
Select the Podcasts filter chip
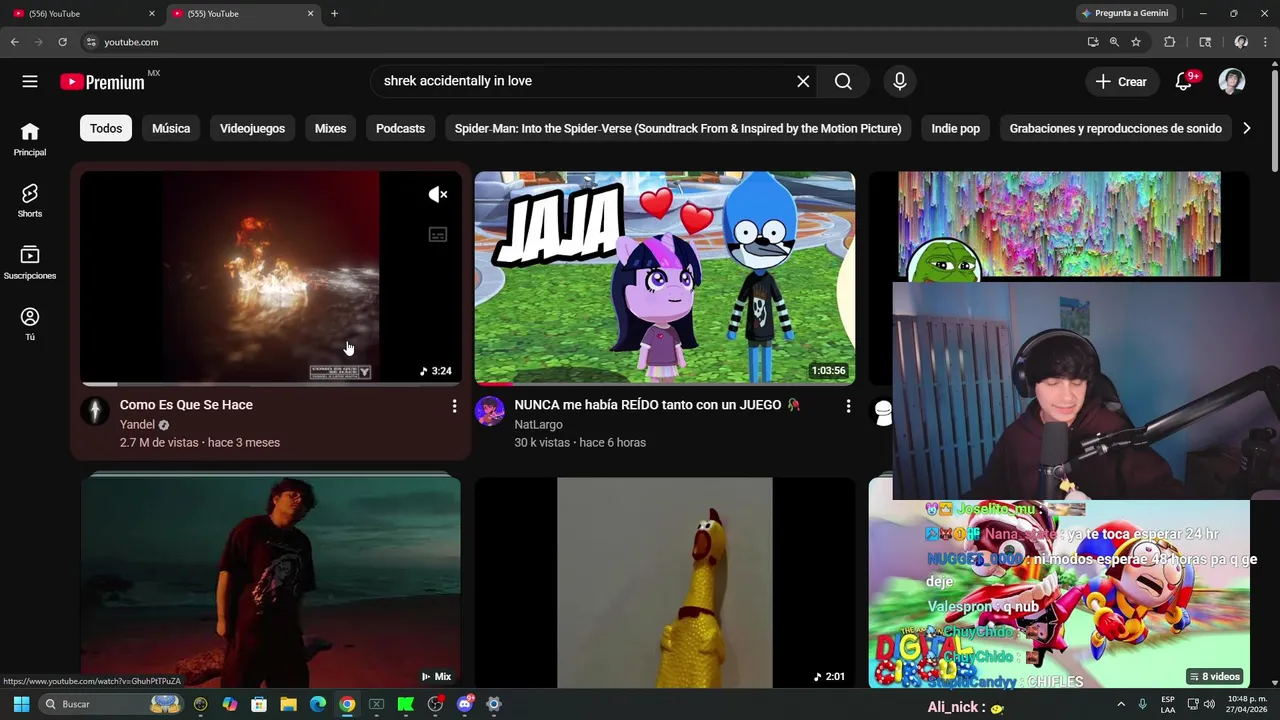[x=400, y=128]
